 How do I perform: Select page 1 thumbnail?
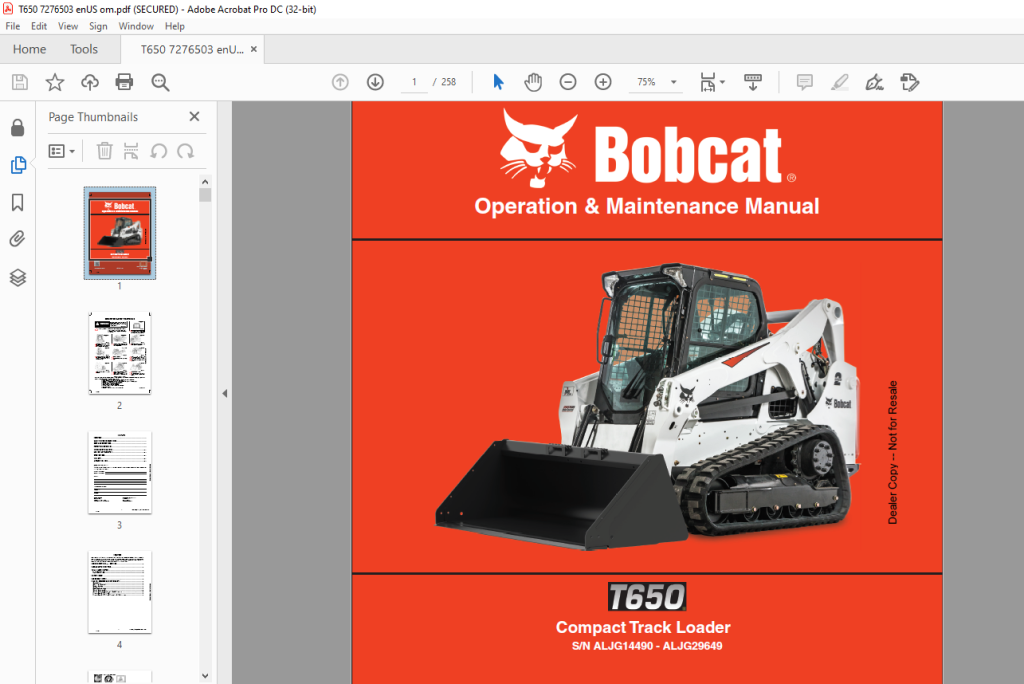point(120,233)
